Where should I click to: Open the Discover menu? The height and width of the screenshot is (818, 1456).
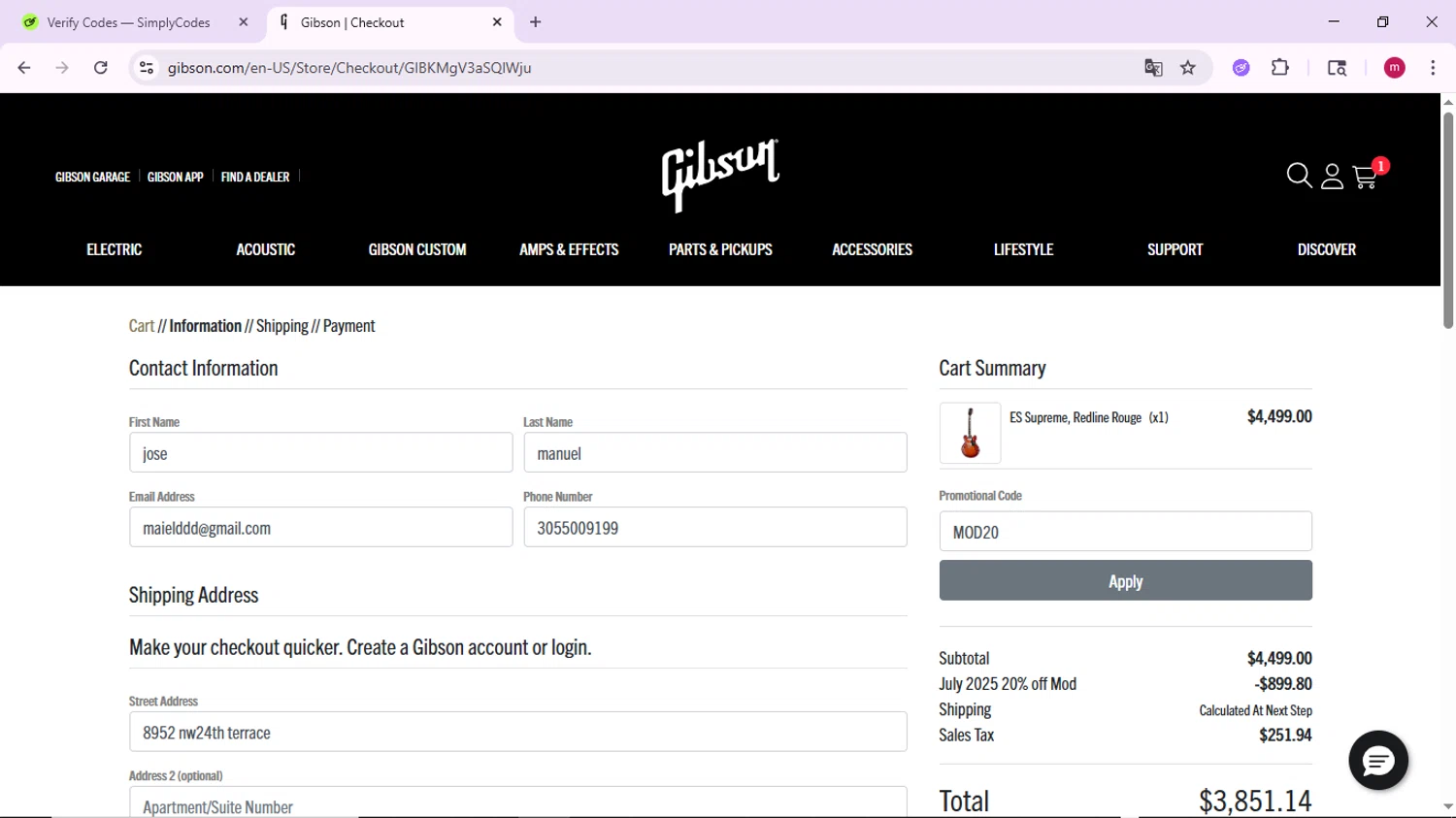(x=1327, y=249)
